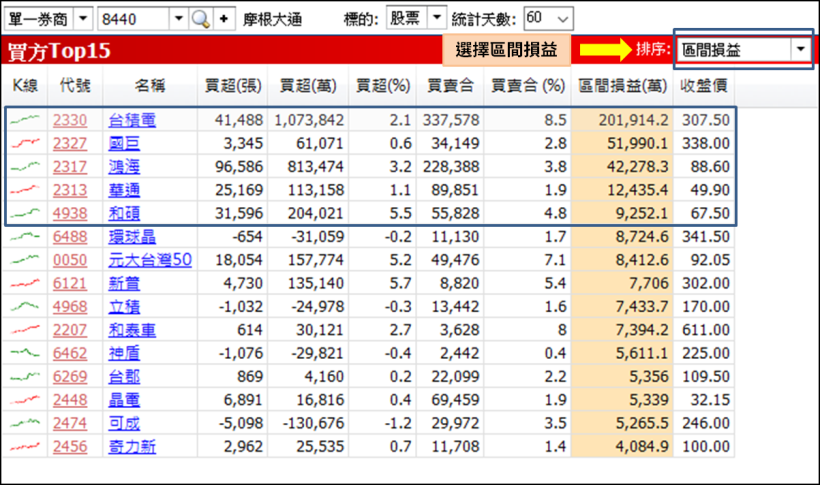
Task: Open stock name link 晶電
Action: tap(124, 400)
